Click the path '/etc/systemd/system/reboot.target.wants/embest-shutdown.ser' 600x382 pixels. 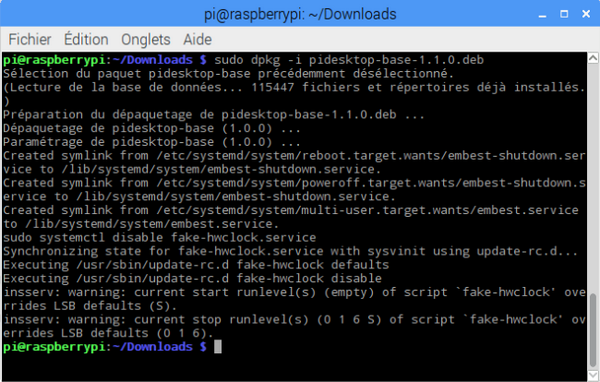click(371, 156)
